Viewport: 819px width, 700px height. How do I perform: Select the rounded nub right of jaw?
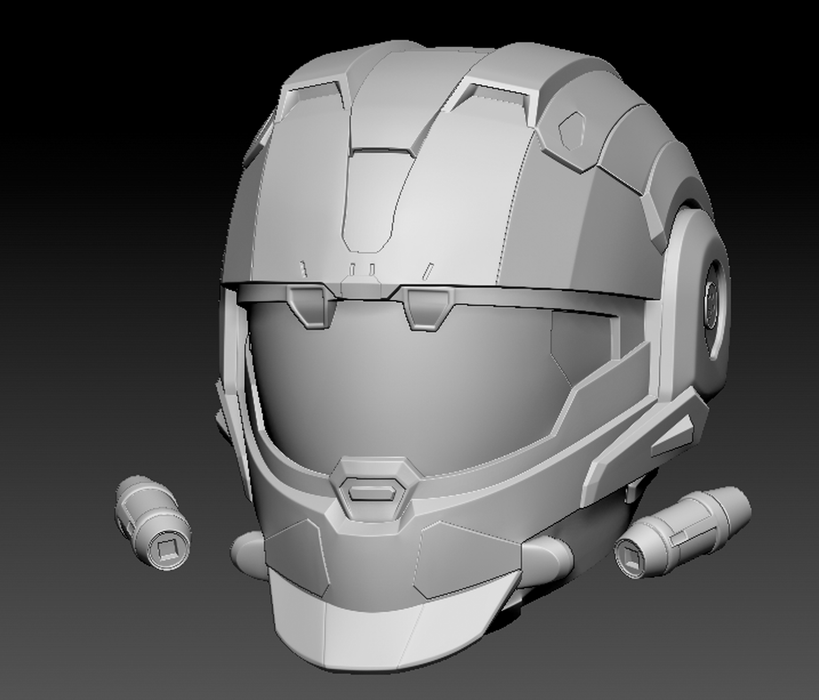pos(546,562)
